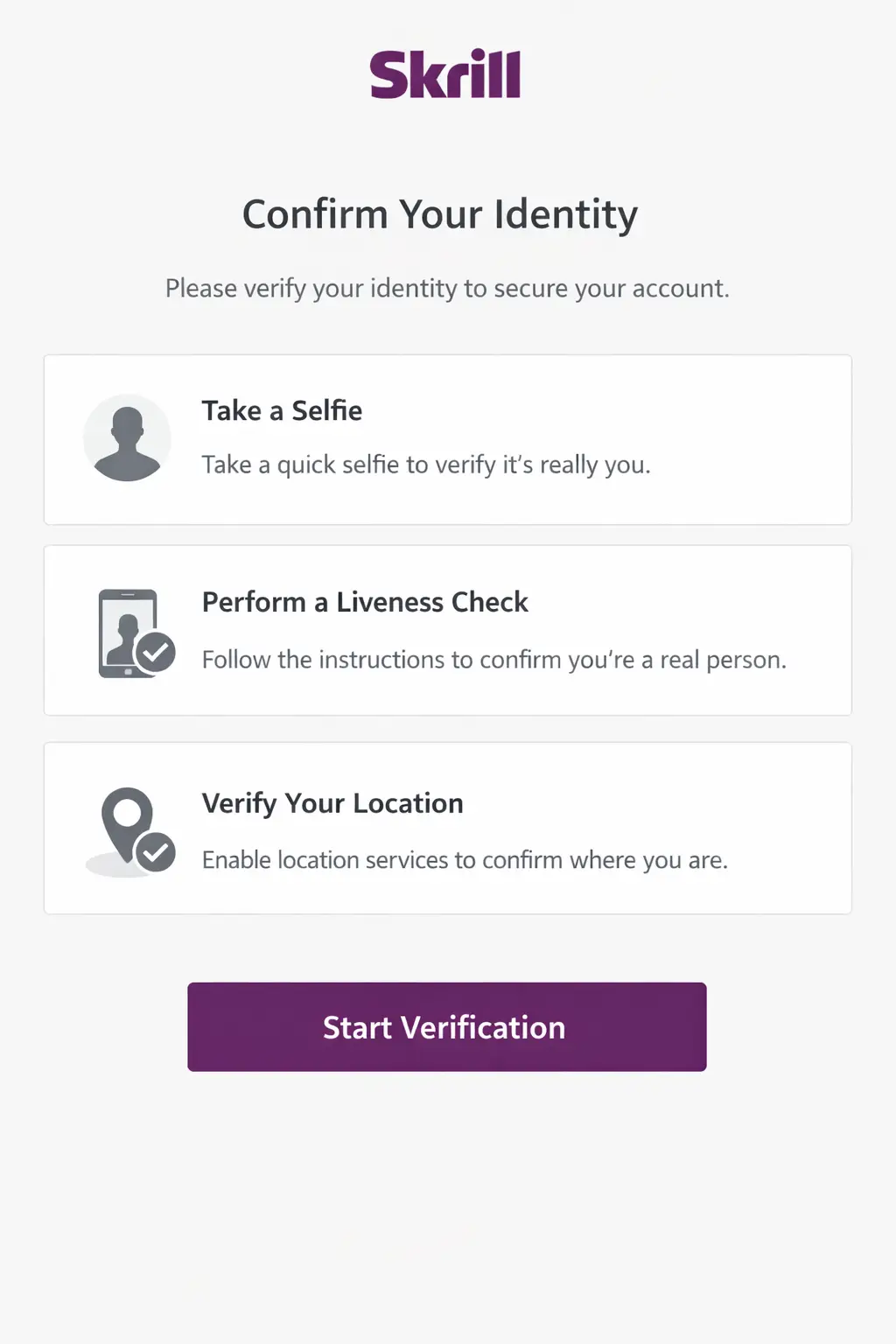Viewport: 896px width, 1344px height.
Task: Click the "Follow the instructions" description text
Action: point(494,660)
